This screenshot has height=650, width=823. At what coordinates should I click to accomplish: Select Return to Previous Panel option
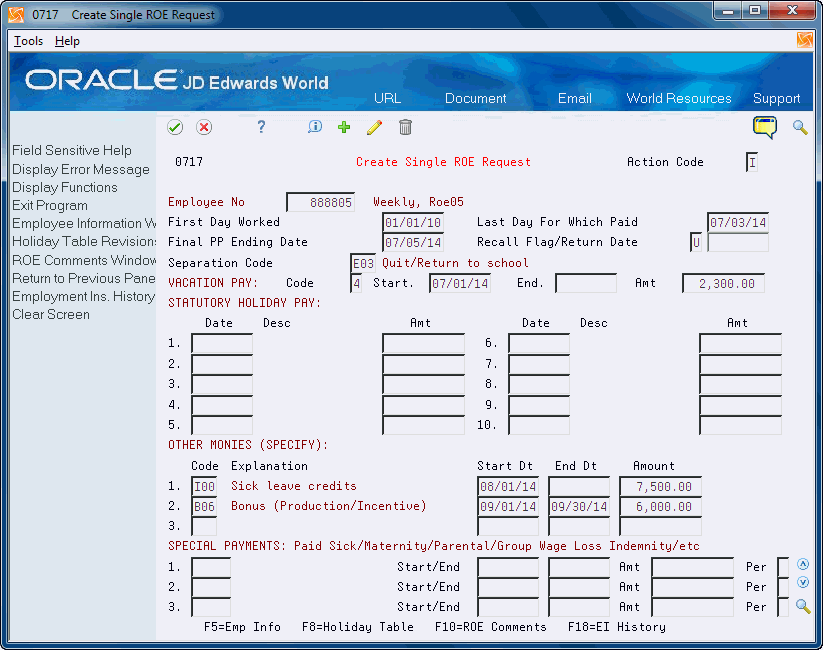coord(84,278)
